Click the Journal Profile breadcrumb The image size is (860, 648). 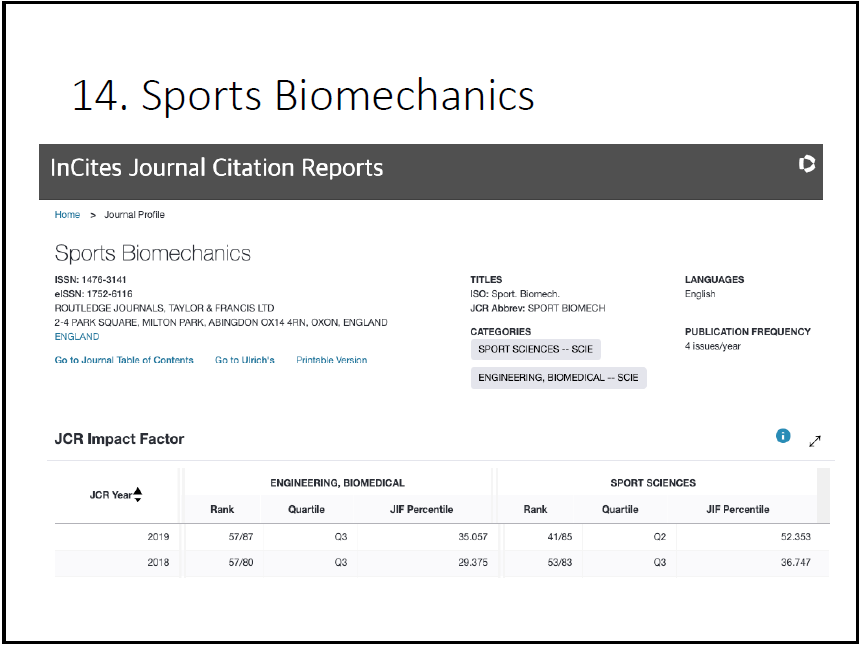[135, 215]
